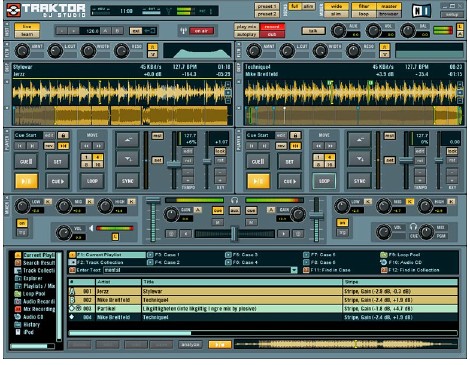Toggle the on air button

[201, 31]
